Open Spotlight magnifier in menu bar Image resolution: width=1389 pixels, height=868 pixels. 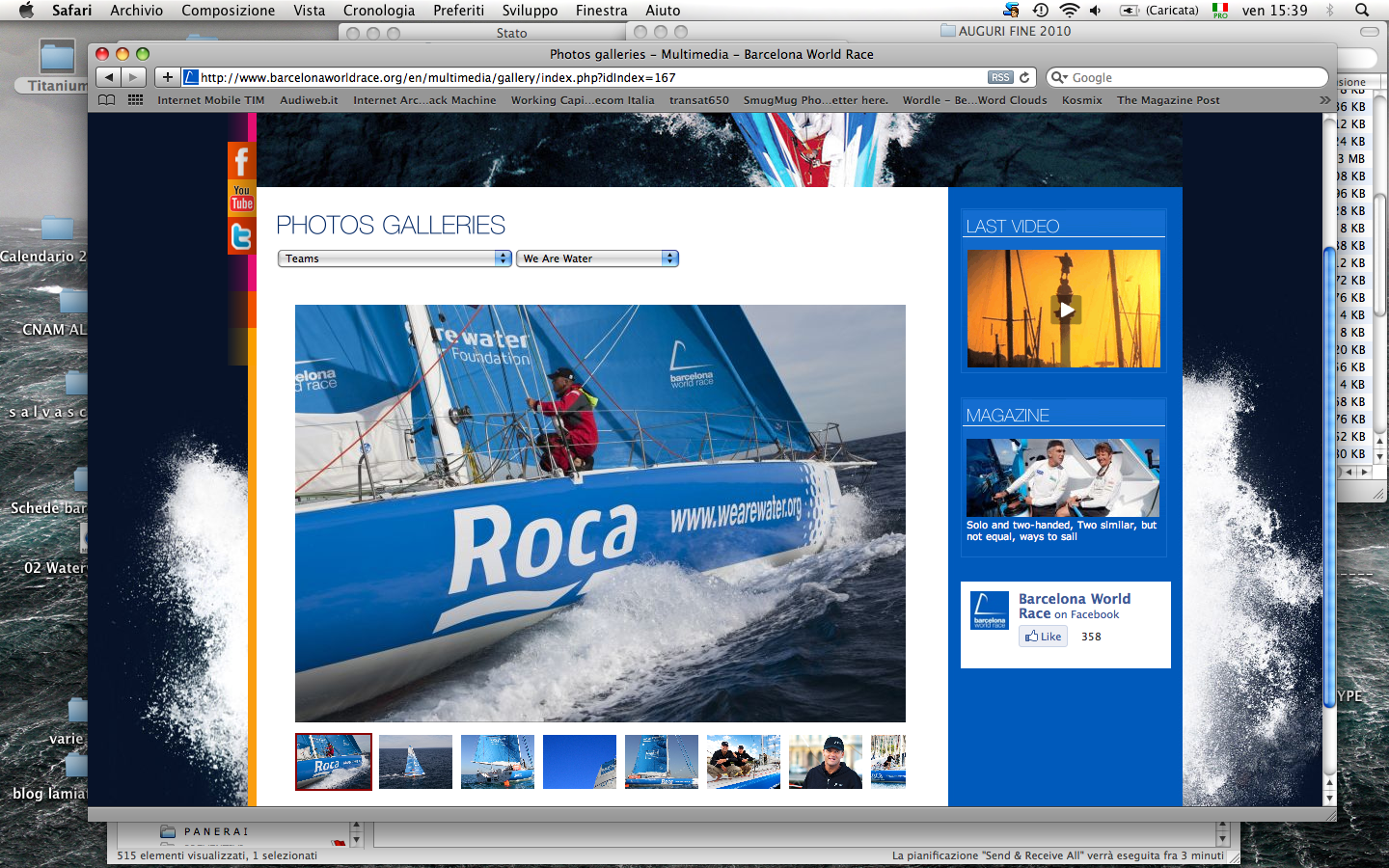1362,10
